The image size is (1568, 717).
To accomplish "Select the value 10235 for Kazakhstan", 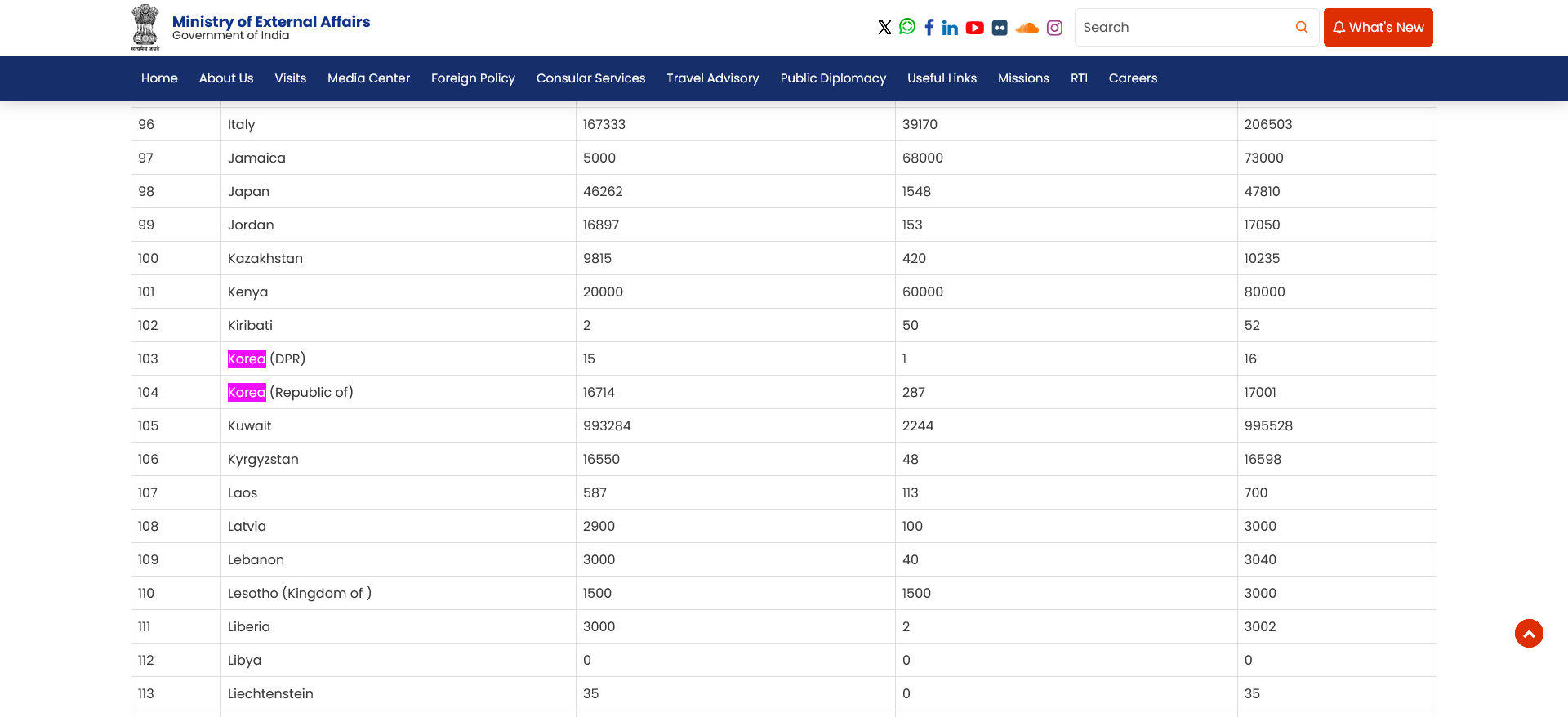I will pos(1263,259).
